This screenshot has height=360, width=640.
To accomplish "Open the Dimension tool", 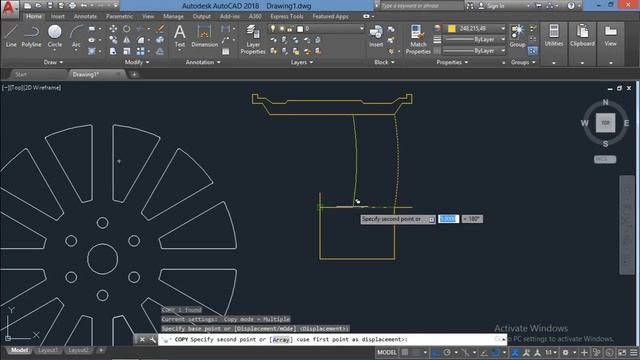I will pyautogui.click(x=204, y=36).
